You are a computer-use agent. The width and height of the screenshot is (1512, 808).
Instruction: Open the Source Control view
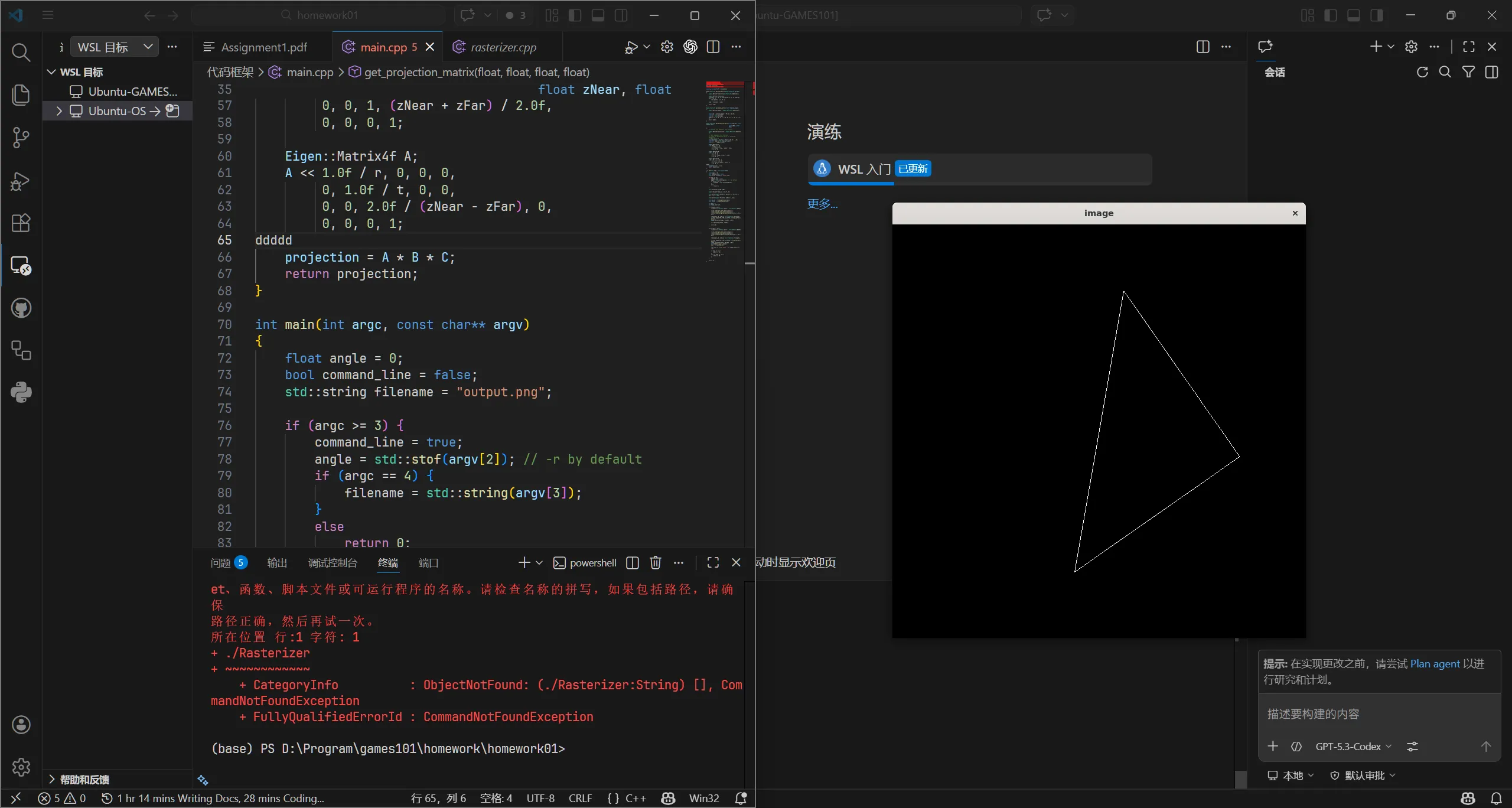tap(21, 138)
